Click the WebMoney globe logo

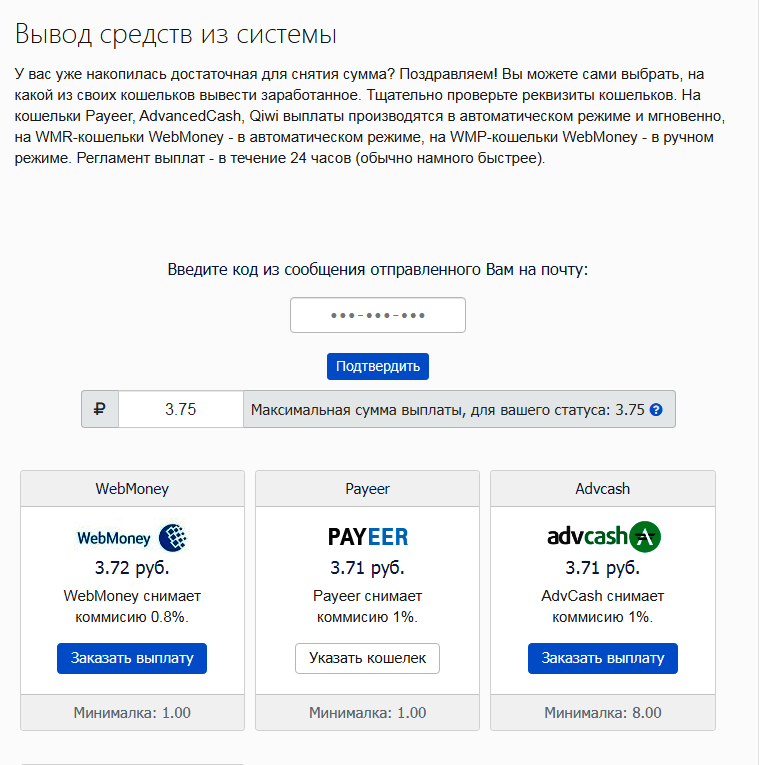pos(173,538)
